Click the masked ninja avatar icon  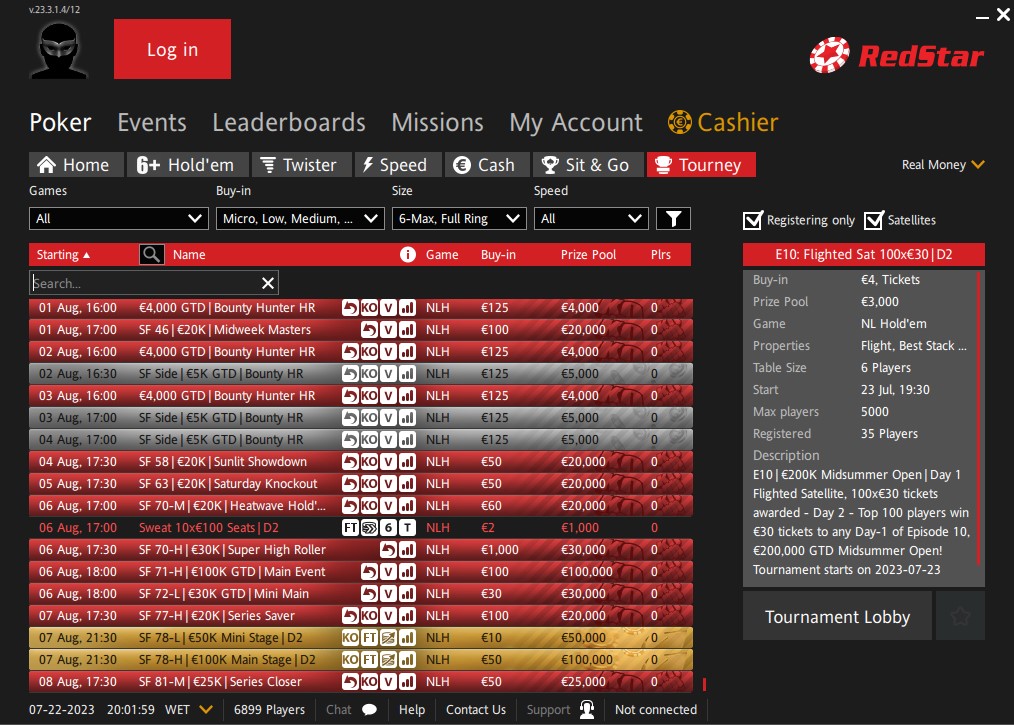click(x=59, y=50)
